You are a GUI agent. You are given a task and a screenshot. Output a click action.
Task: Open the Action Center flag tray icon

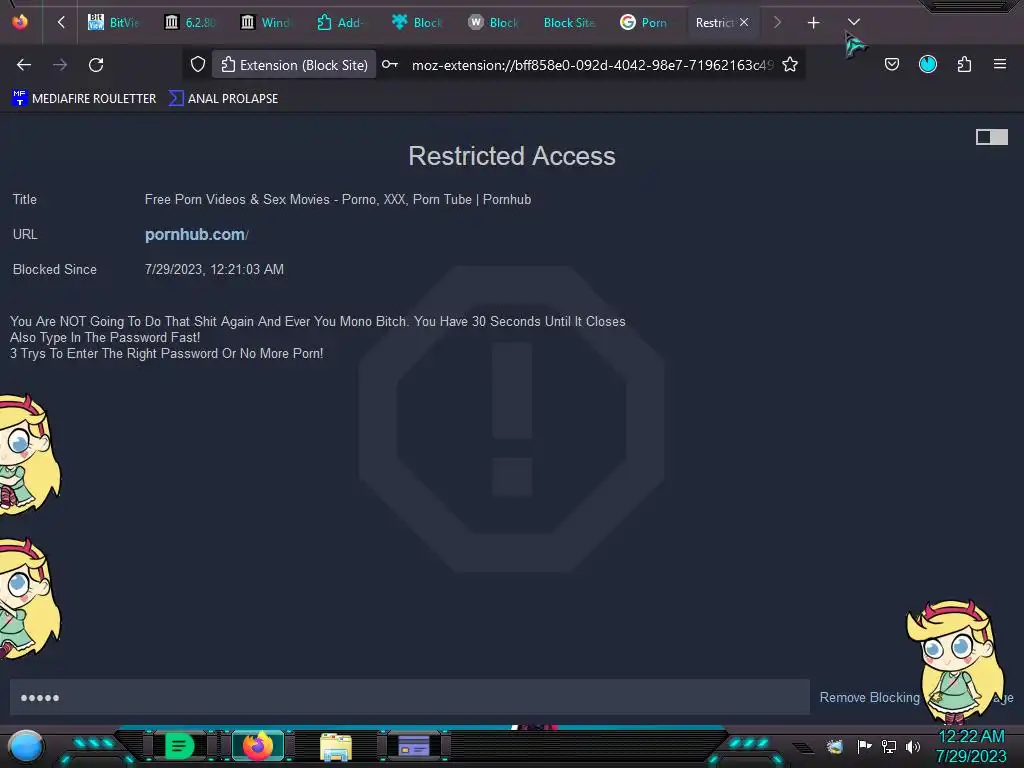[x=864, y=746]
